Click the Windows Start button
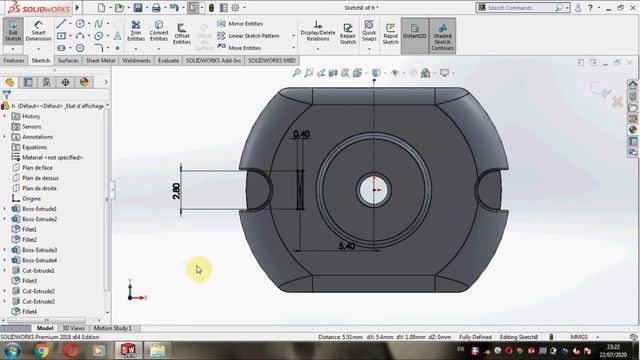Image resolution: width=640 pixels, height=360 pixels. (x=12, y=351)
